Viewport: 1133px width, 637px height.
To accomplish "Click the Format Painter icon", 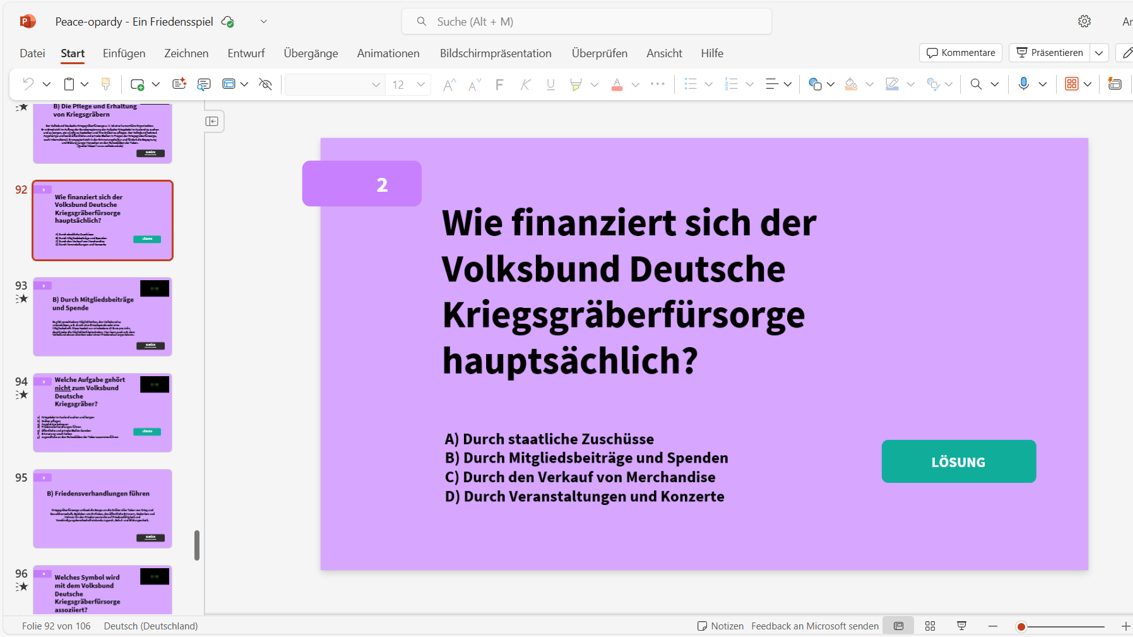I will [106, 85].
